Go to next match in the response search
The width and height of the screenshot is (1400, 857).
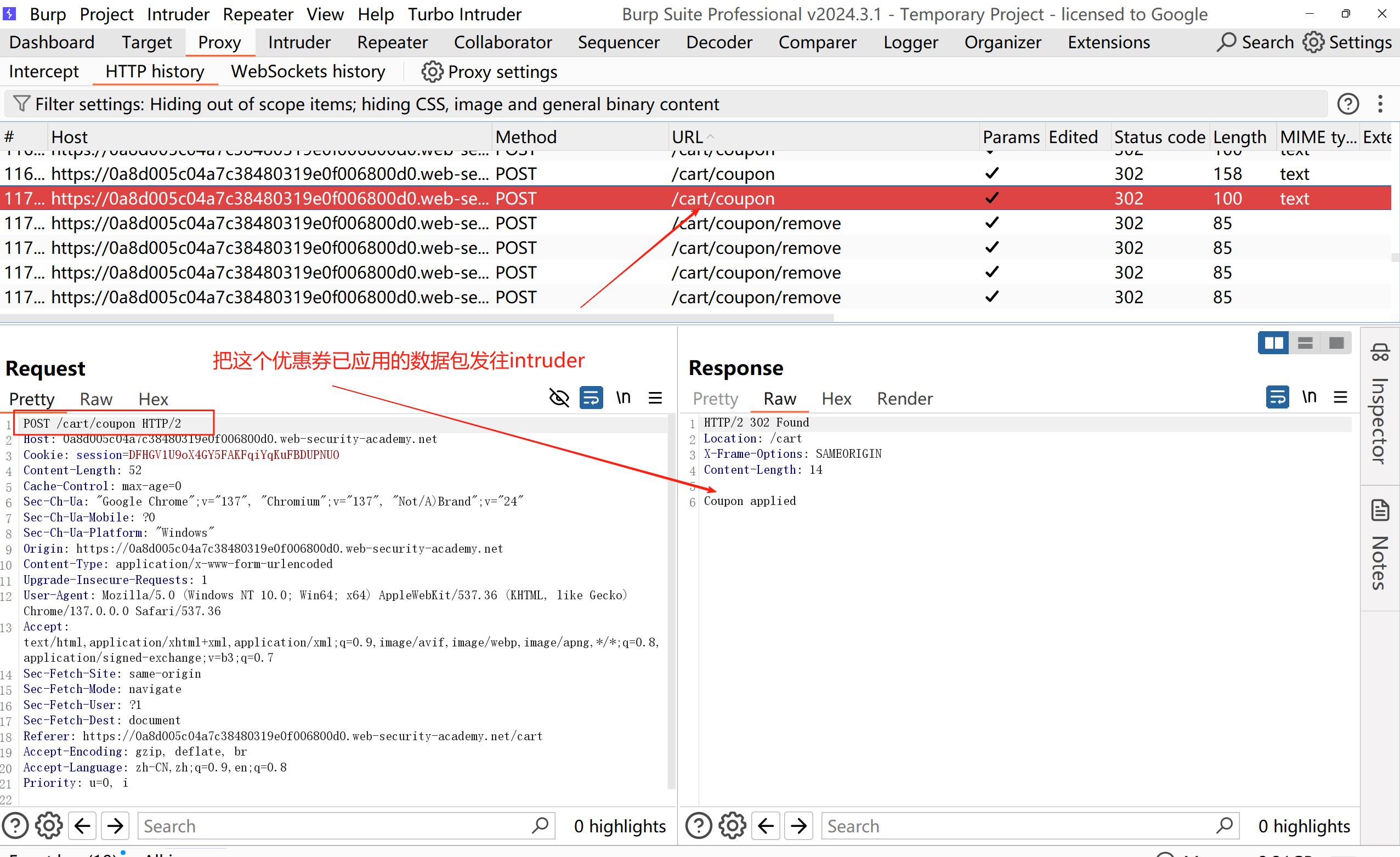pos(799,826)
